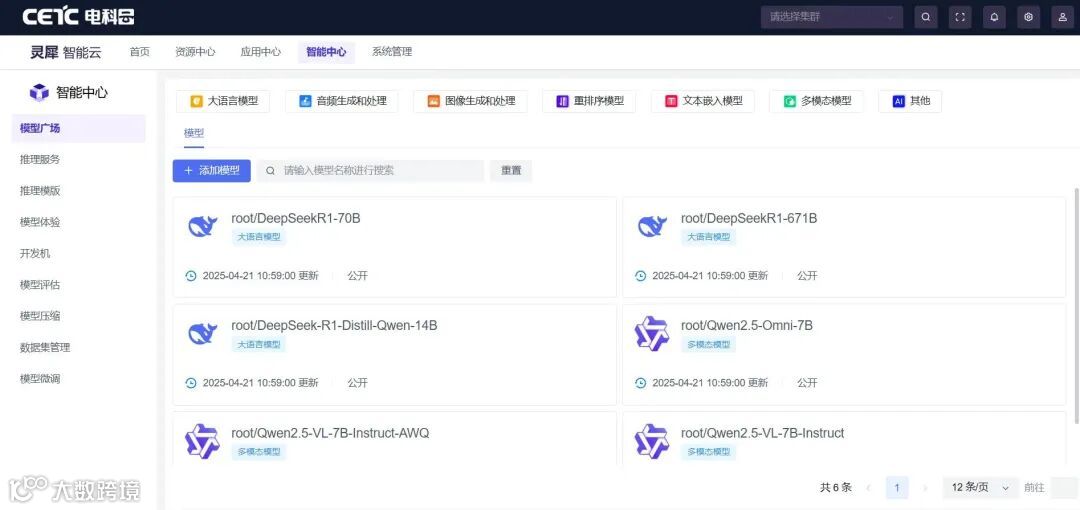Select the 智能中心 top menu
Viewport: 1080px width, 510px height.
pyautogui.click(x=326, y=52)
